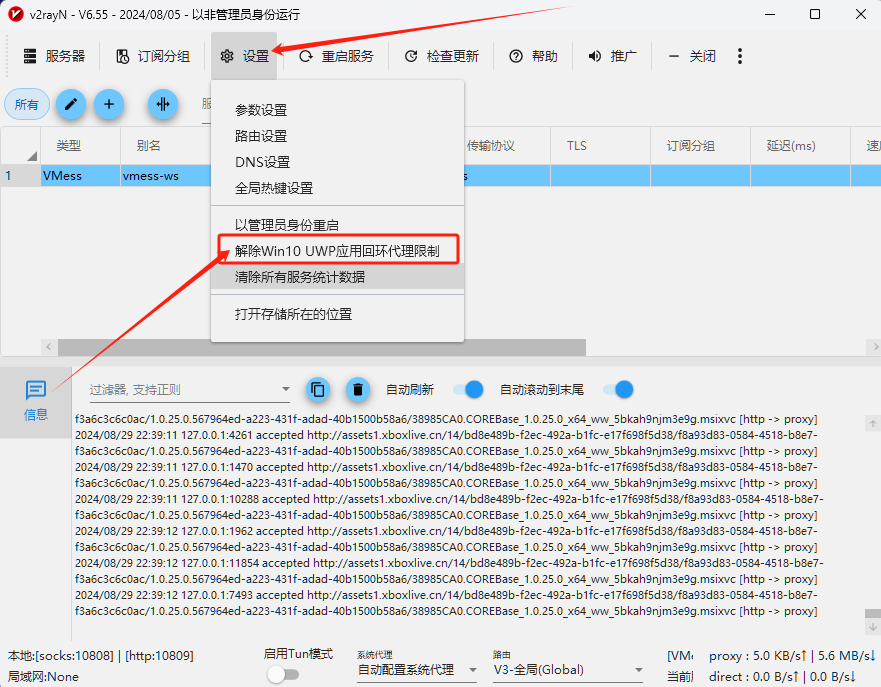Click the proxy speed status text
Viewport: 881px width, 687px height.
click(x=792, y=656)
